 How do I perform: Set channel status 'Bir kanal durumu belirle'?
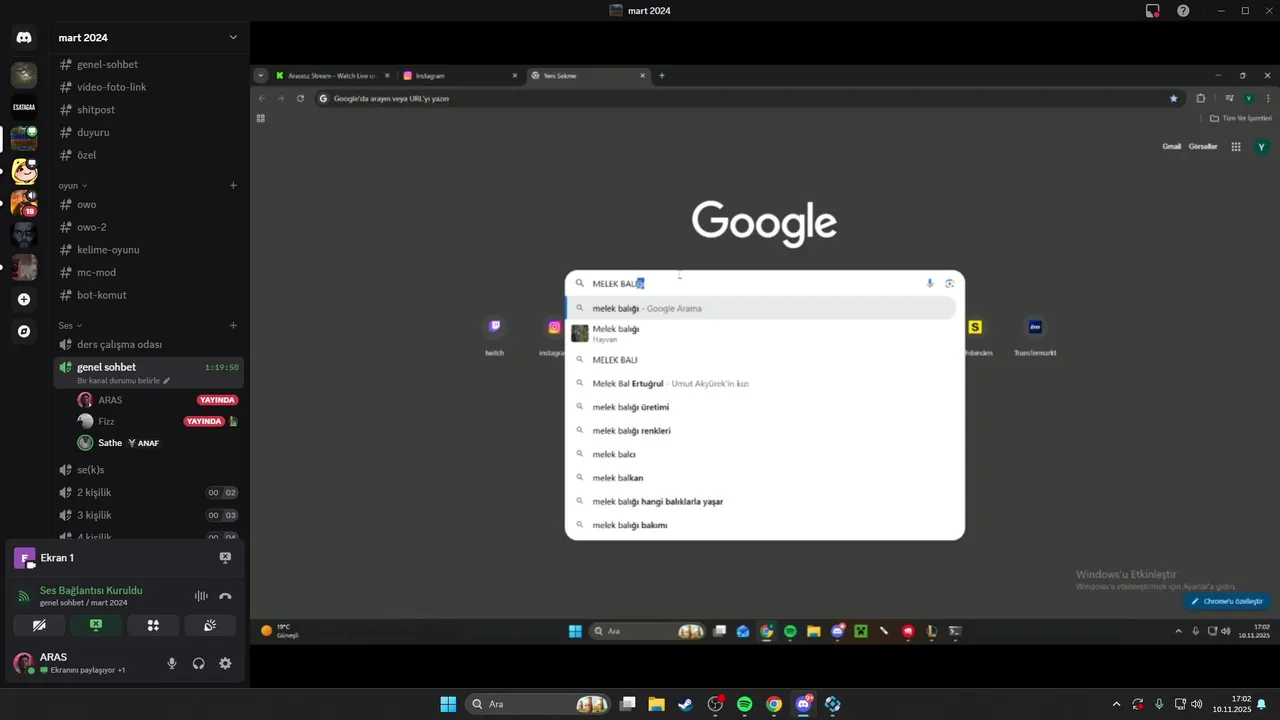pyautogui.click(x=123, y=381)
